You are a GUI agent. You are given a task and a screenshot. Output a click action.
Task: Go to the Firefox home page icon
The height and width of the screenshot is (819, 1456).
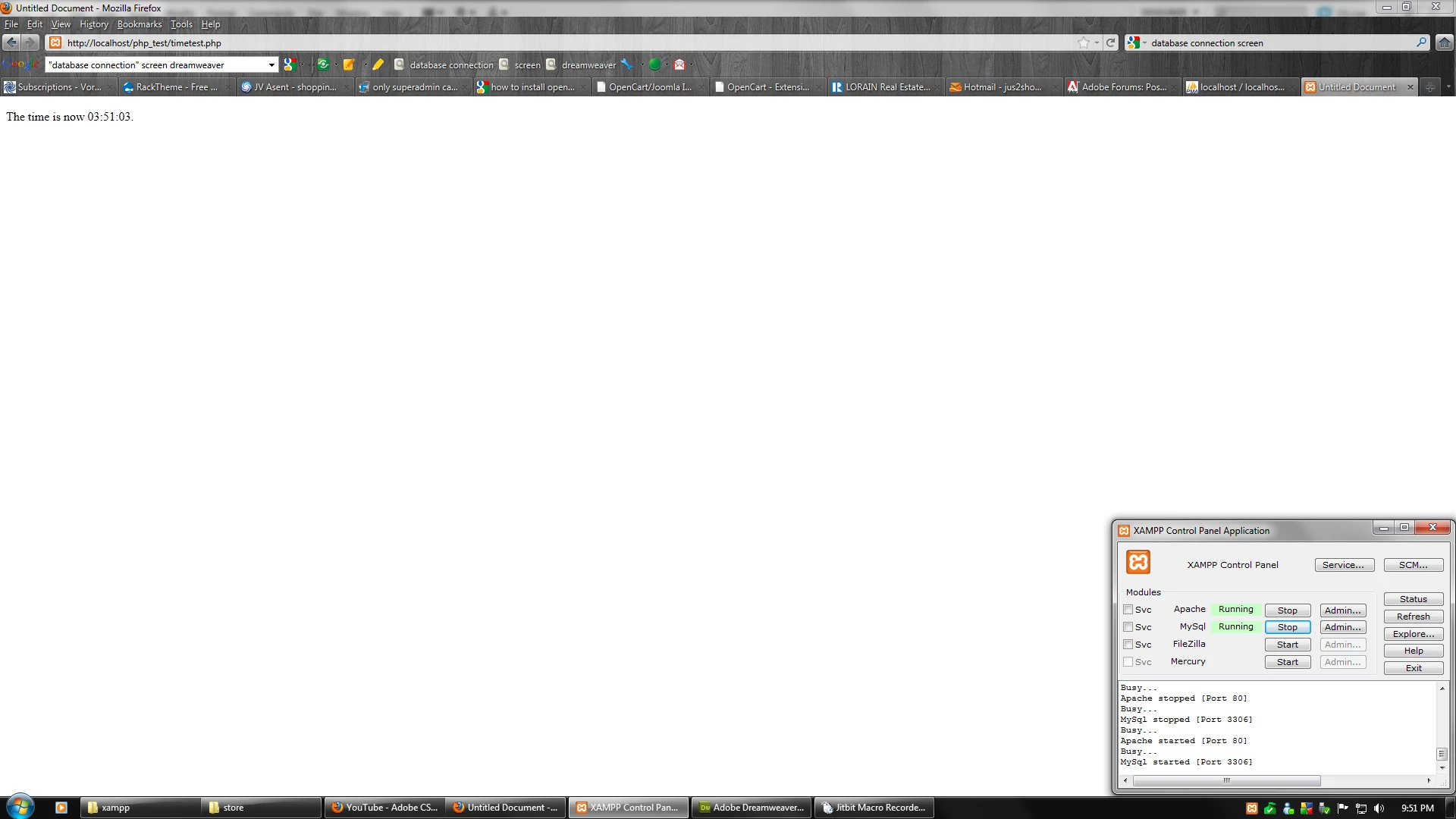tap(1445, 42)
